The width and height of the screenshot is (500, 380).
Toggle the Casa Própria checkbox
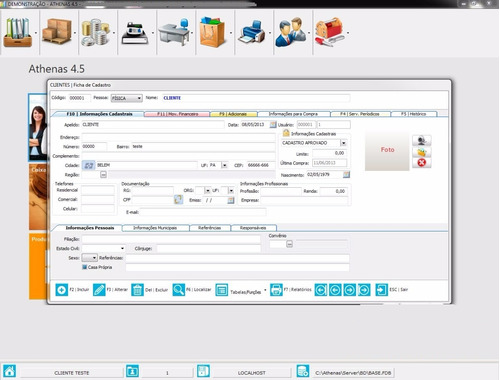(x=84, y=267)
